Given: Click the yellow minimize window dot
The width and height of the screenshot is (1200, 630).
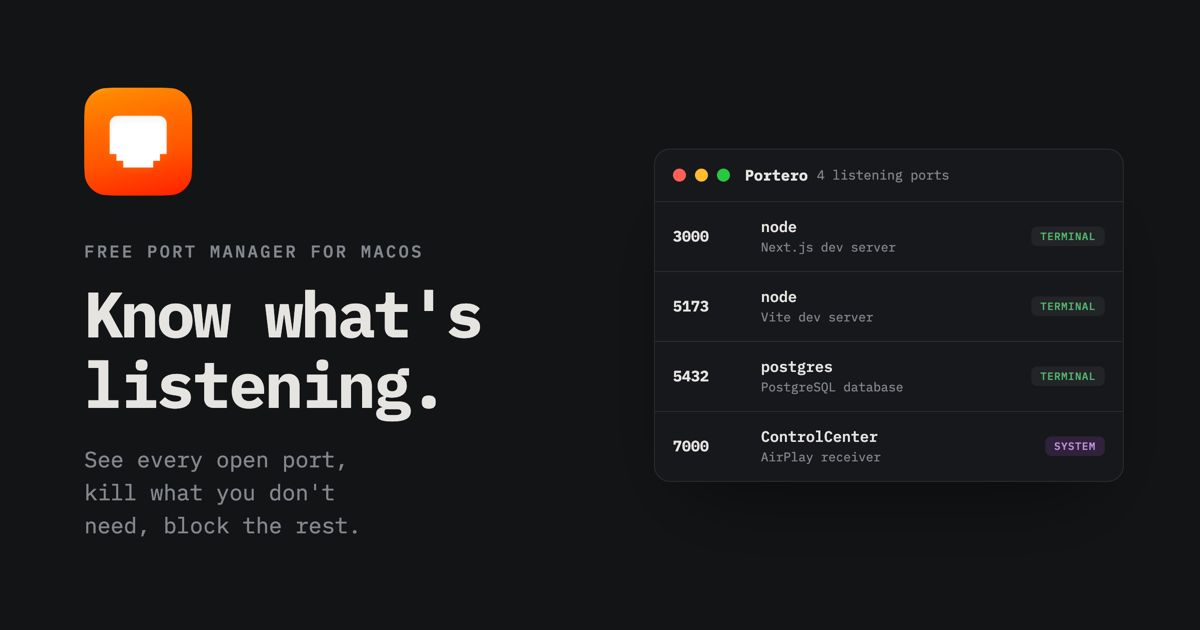Looking at the screenshot, I should 701,175.
